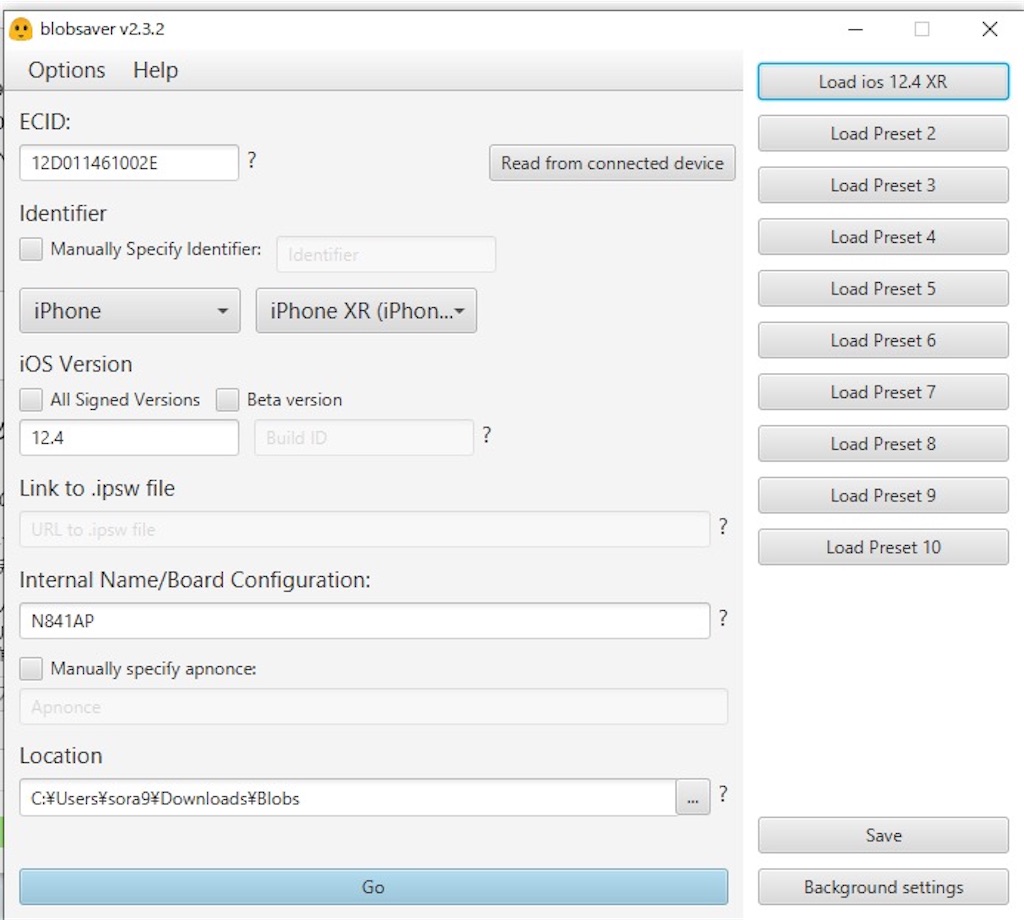Viewport: 1024px width, 920px height.
Task: Open the iPhone device type dropdown
Action: [130, 311]
